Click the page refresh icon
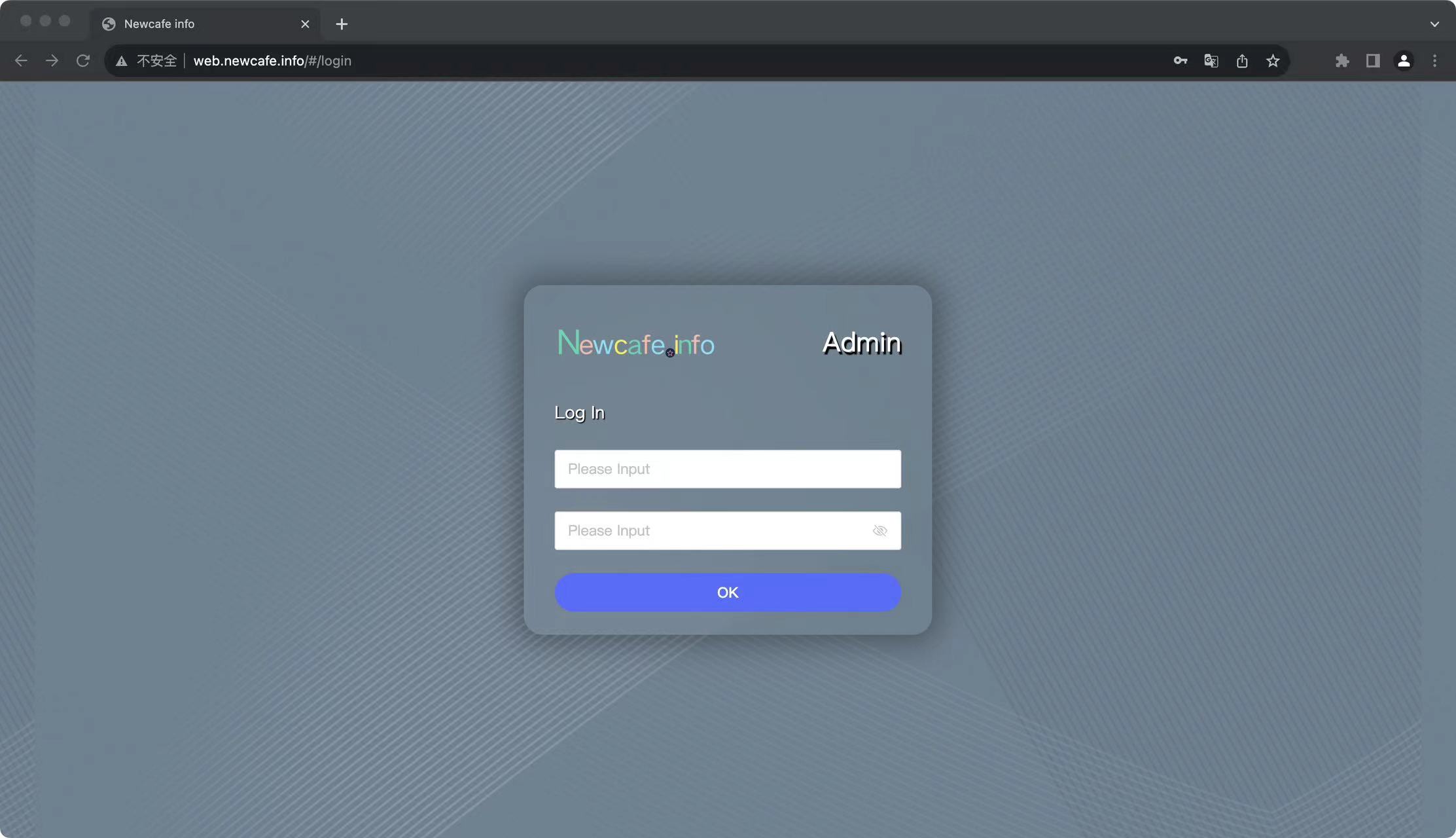The height and width of the screenshot is (838, 1456). 83,61
